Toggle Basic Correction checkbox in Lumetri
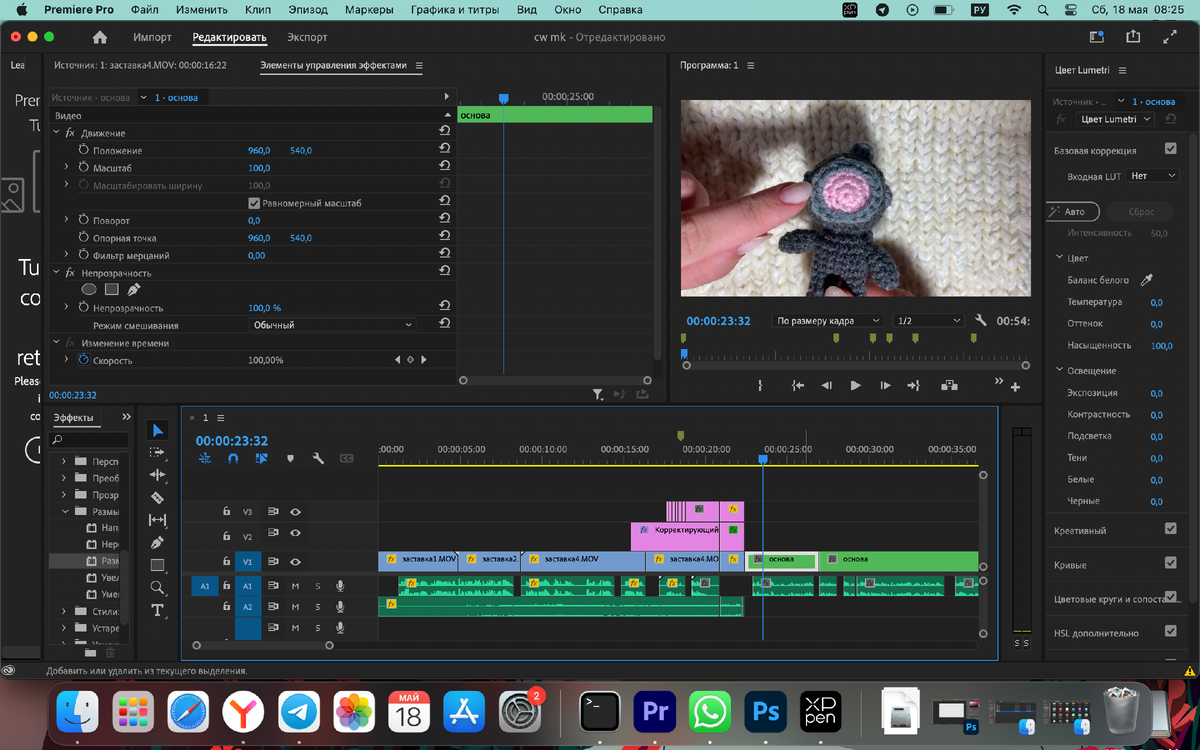This screenshot has height=750, width=1200. [1171, 149]
